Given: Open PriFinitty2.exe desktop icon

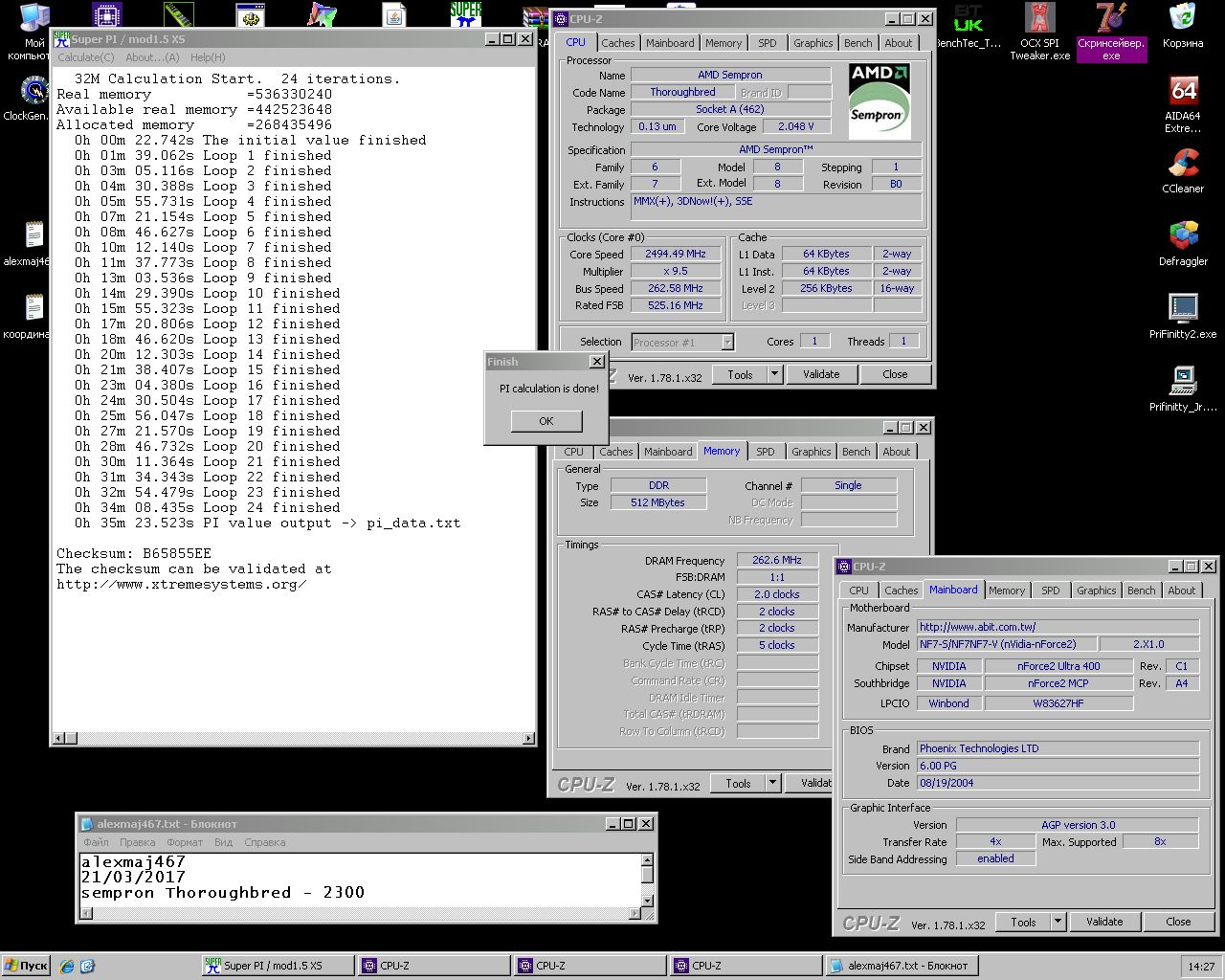Looking at the screenshot, I should point(1183,317).
